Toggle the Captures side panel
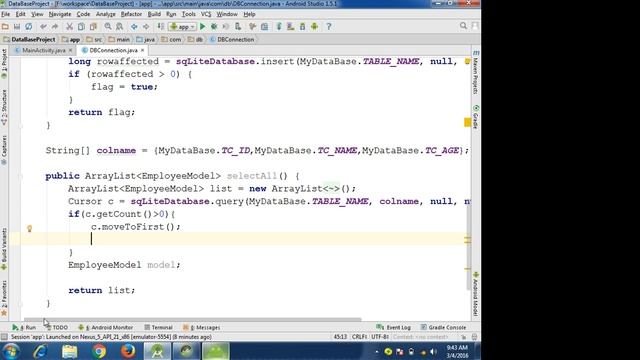Image resolution: width=640 pixels, height=360 pixels. point(4,150)
